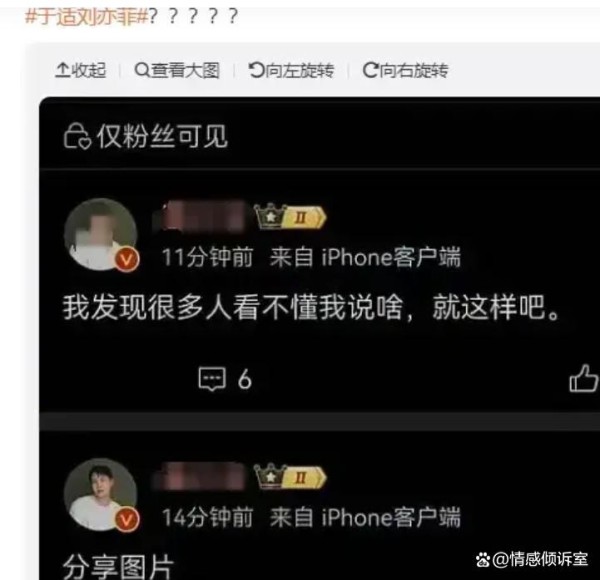The height and width of the screenshot is (580, 600).
Task: Like the first post with thumbs-up
Action: coord(584,378)
